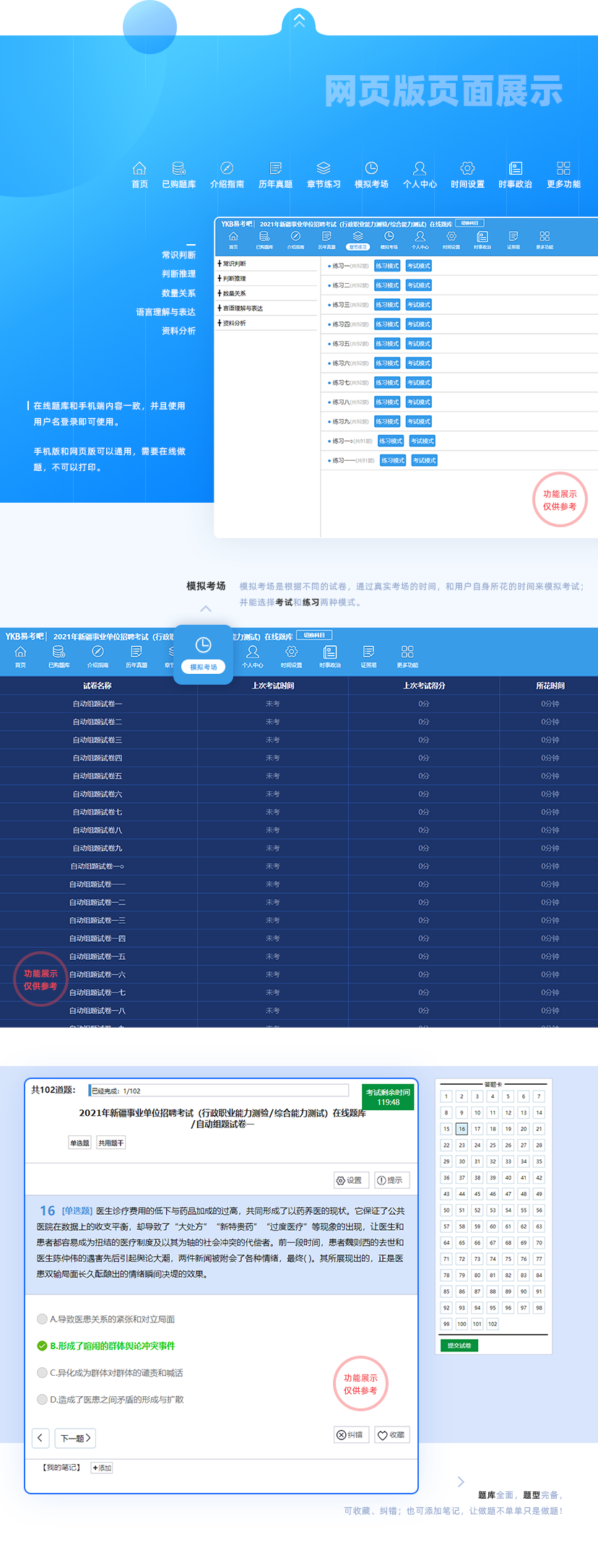The height and width of the screenshot is (1568, 598).
Task: Click the 已经完成 1/102 progress bar
Action: [218, 1091]
